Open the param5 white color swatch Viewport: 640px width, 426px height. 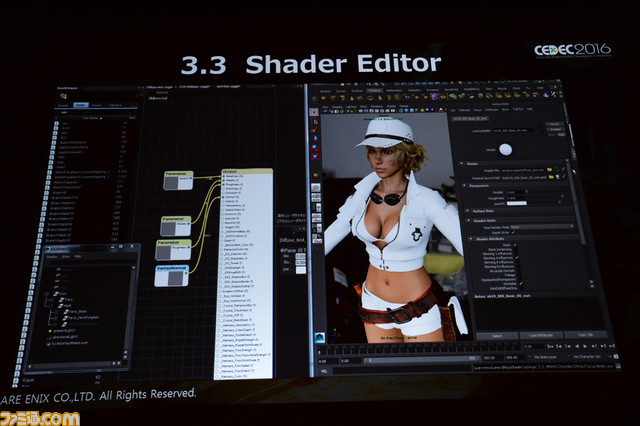[x=516, y=203]
